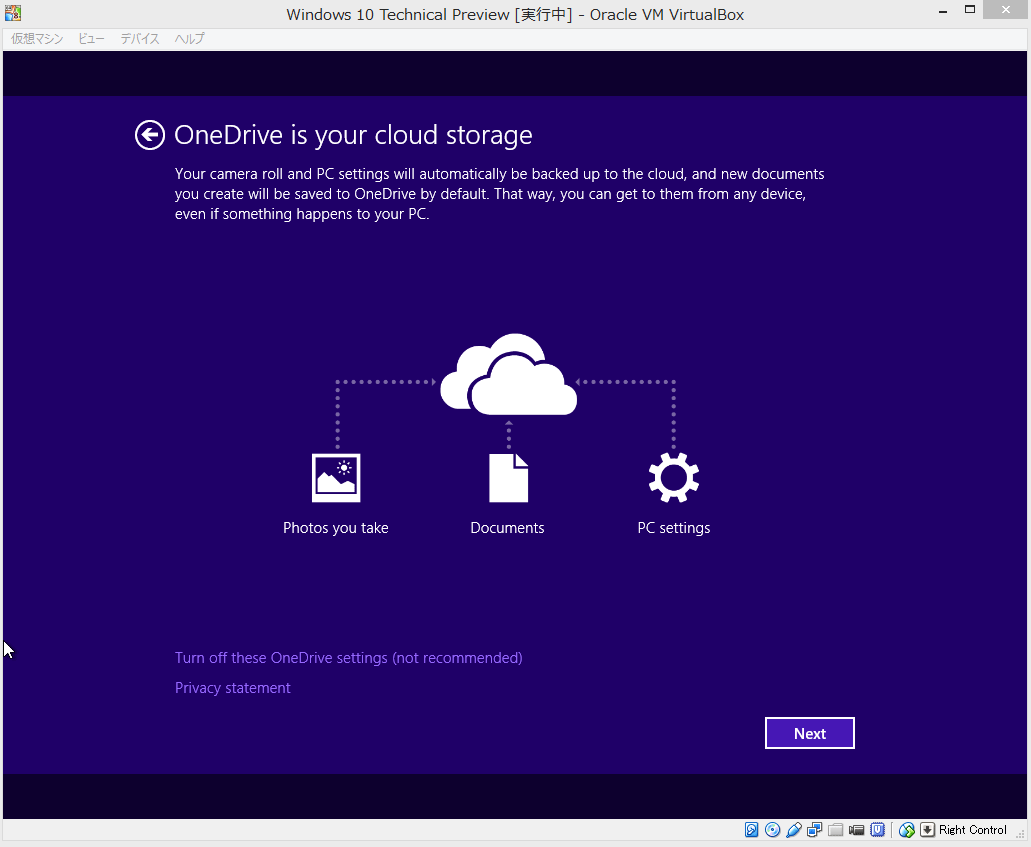
Task: Open the ビュー menu
Action: point(91,39)
